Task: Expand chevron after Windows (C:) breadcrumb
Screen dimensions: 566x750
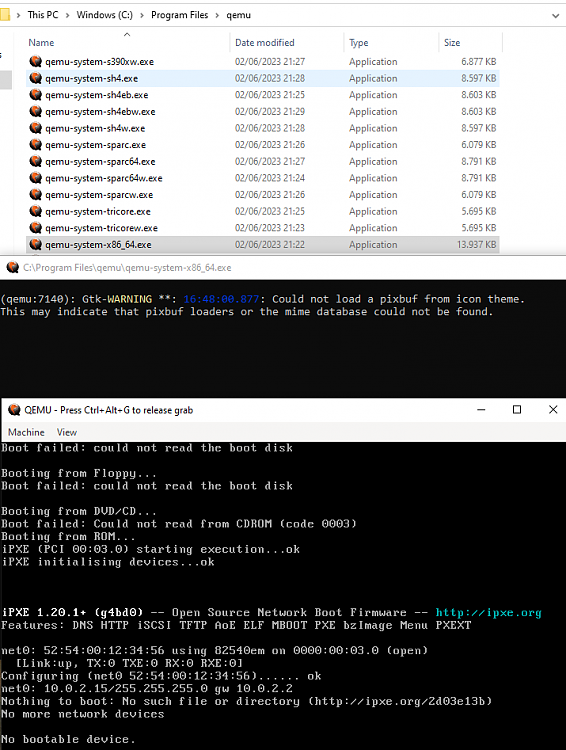Action: [x=142, y=15]
